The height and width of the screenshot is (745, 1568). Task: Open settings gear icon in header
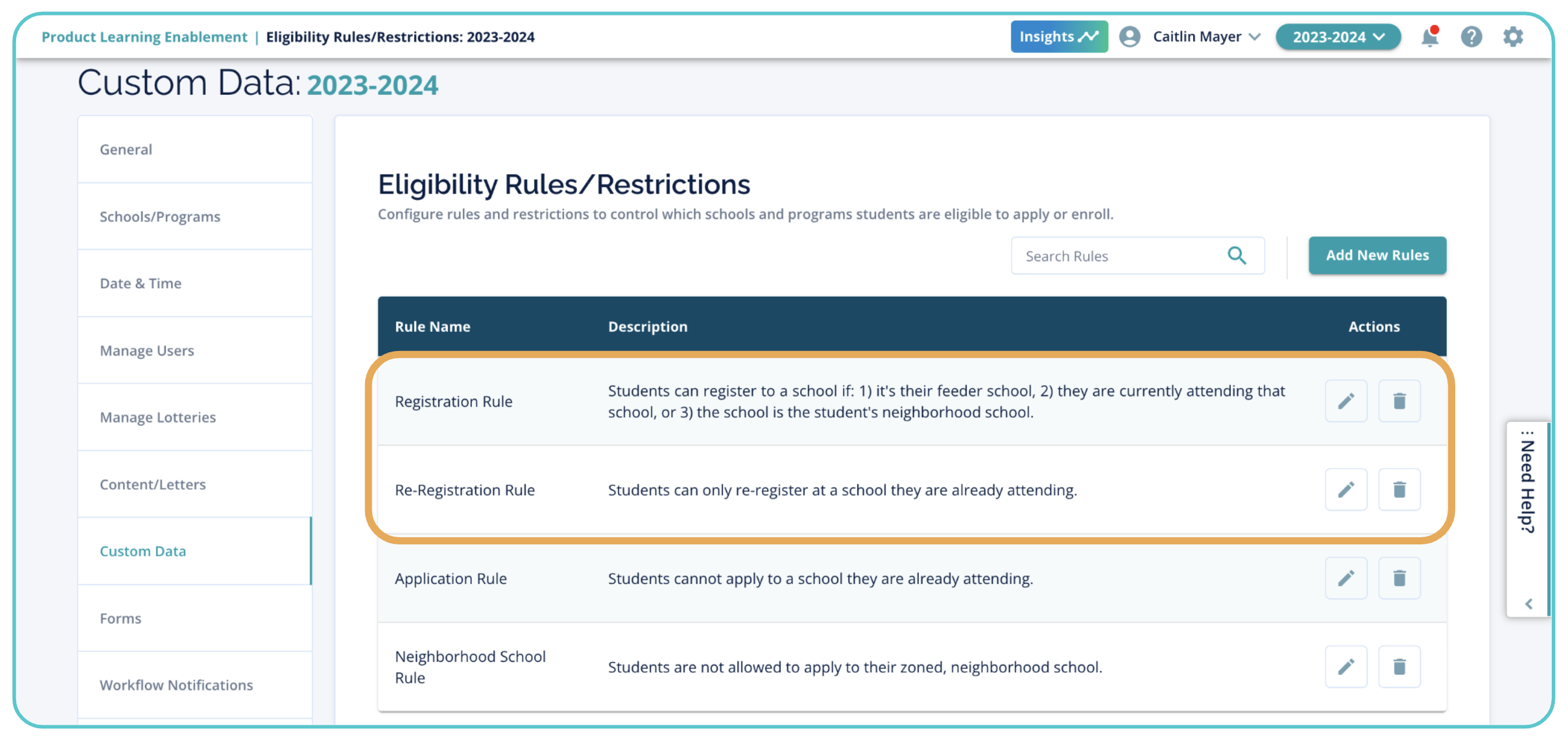1512,37
